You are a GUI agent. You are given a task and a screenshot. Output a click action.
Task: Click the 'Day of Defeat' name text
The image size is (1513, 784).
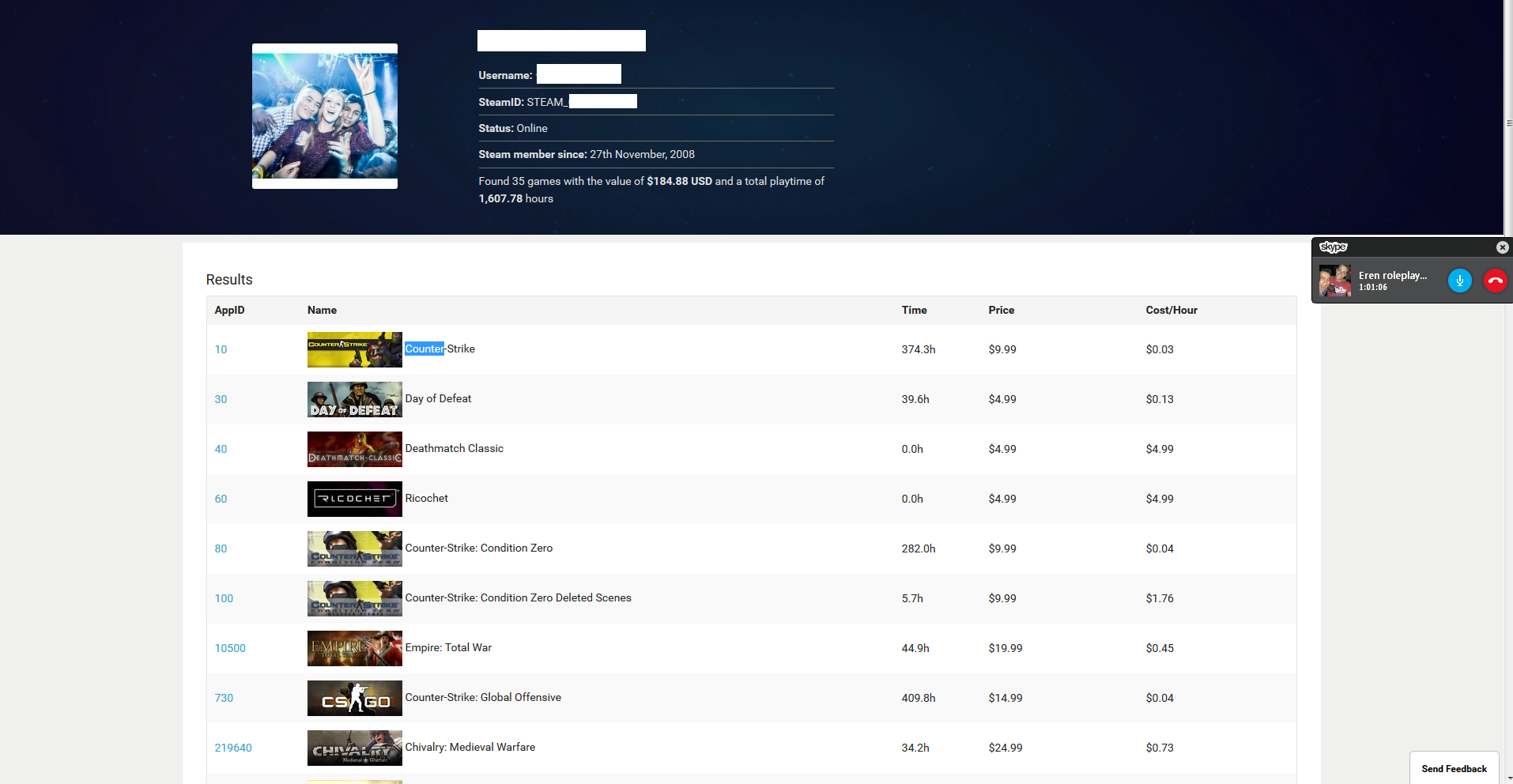pyautogui.click(x=438, y=398)
